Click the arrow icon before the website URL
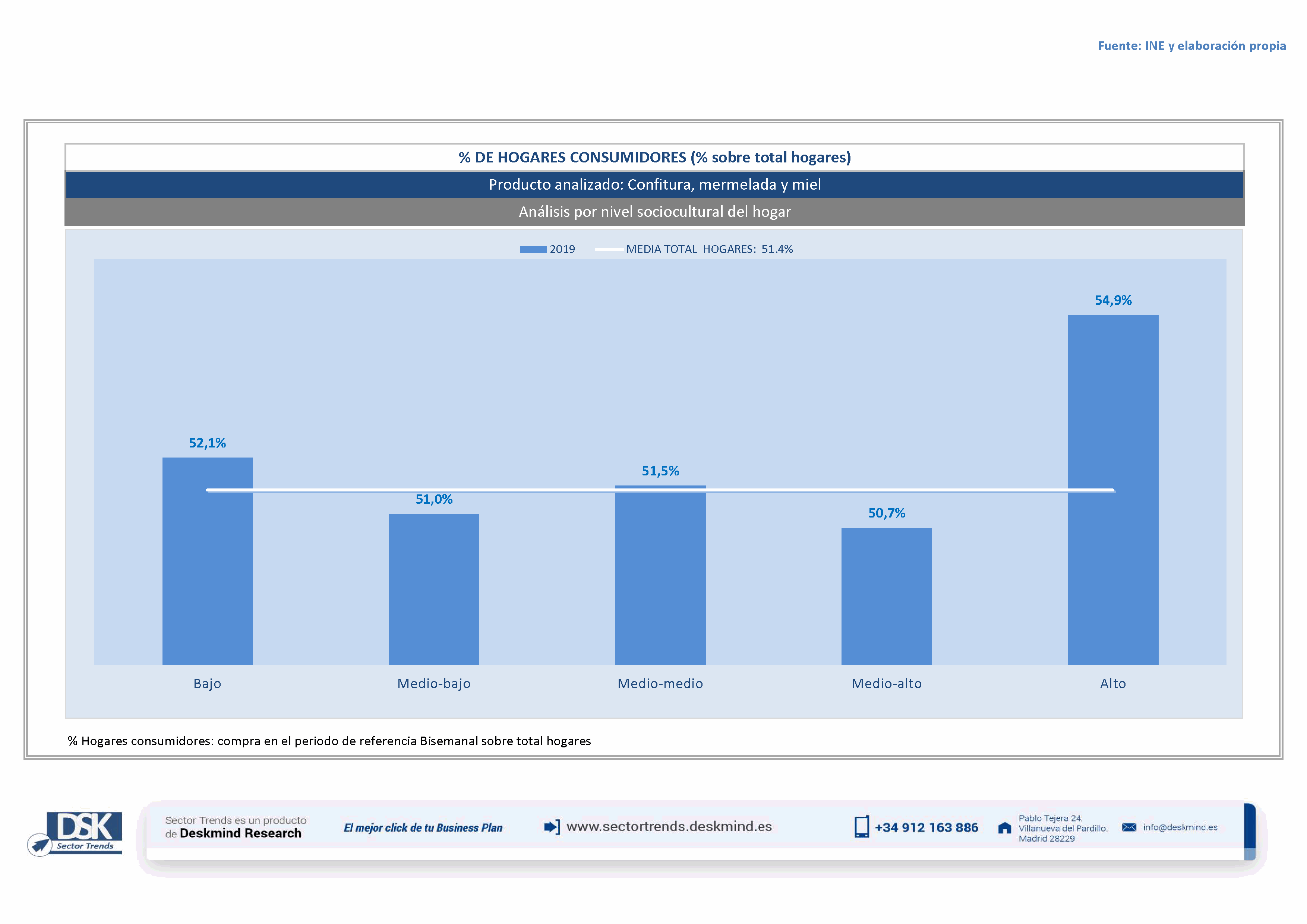This screenshot has height=924, width=1307. point(551,827)
